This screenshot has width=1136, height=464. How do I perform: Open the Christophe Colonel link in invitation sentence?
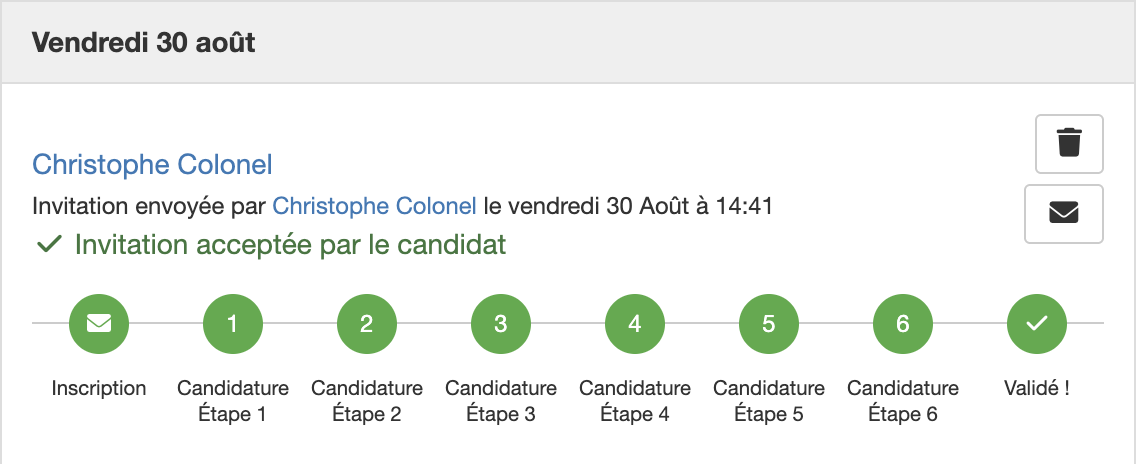click(x=375, y=207)
